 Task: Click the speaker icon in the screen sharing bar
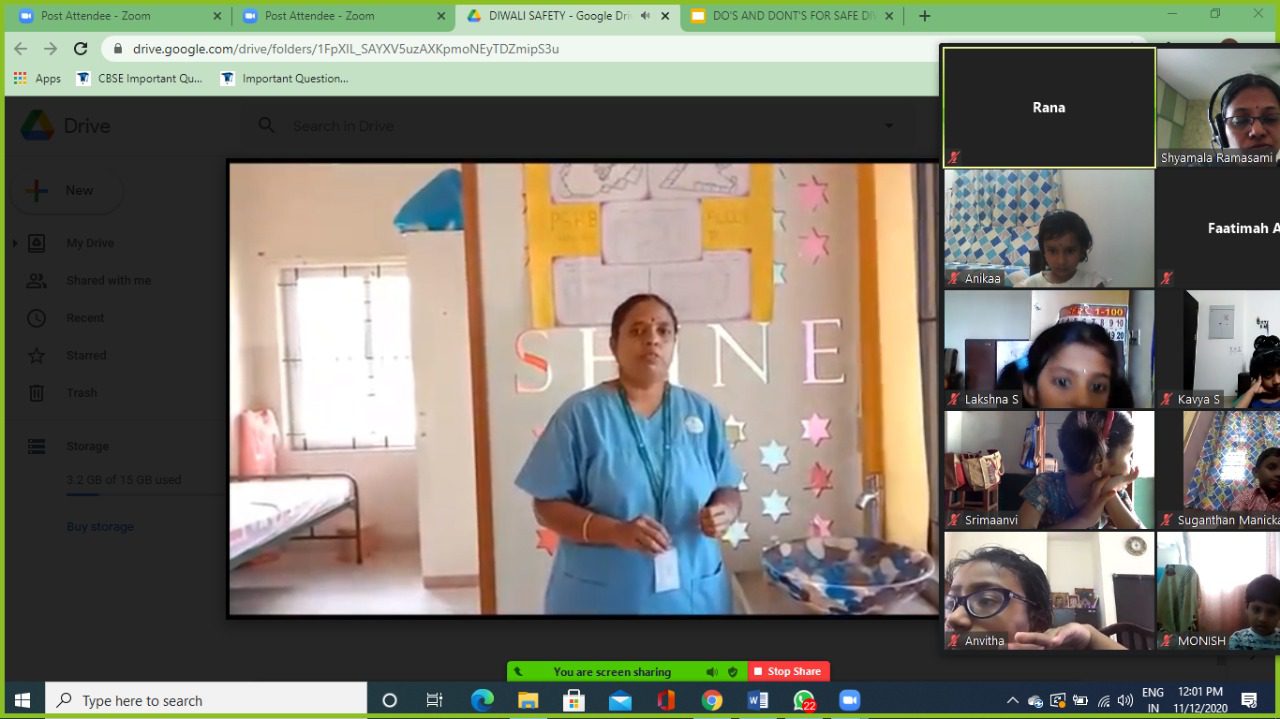[x=711, y=672]
